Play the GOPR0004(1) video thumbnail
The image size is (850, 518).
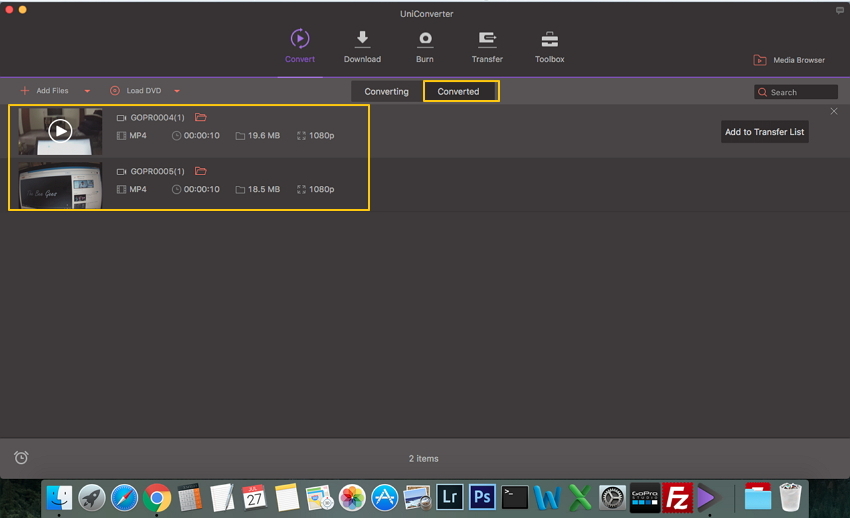(60, 131)
